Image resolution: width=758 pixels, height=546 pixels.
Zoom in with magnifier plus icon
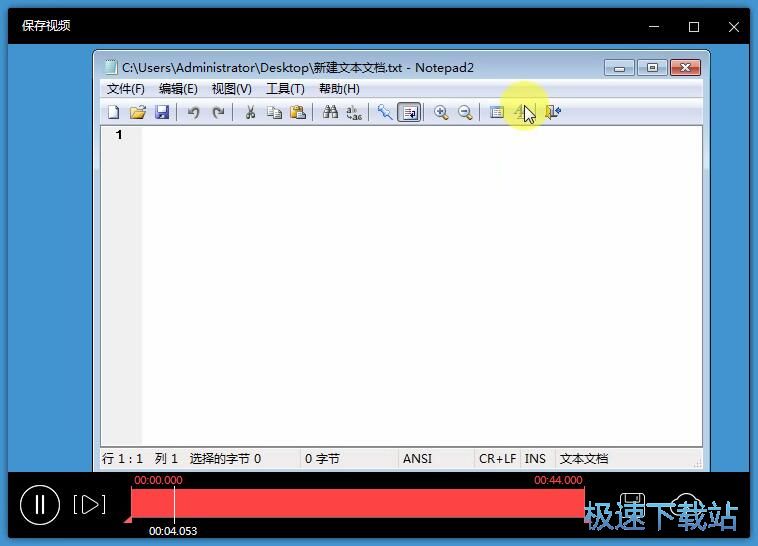point(440,112)
